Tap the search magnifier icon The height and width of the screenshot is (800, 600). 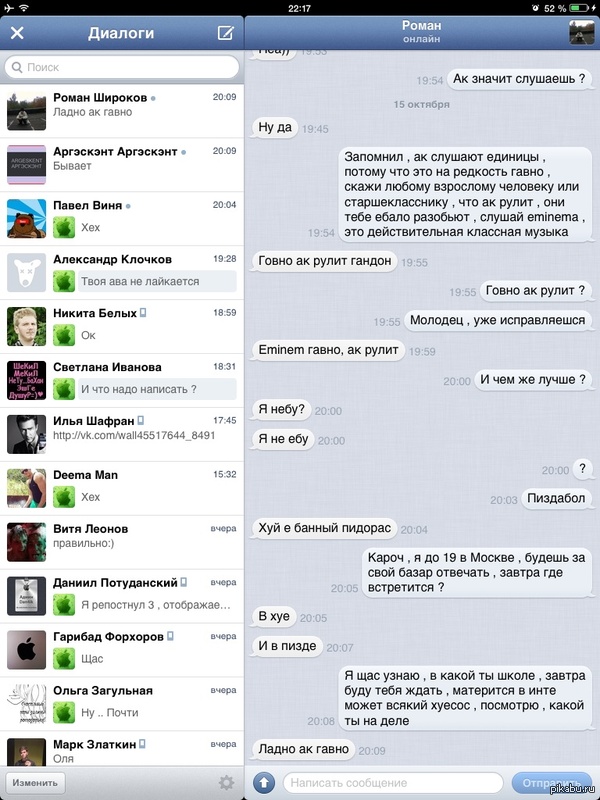17,67
